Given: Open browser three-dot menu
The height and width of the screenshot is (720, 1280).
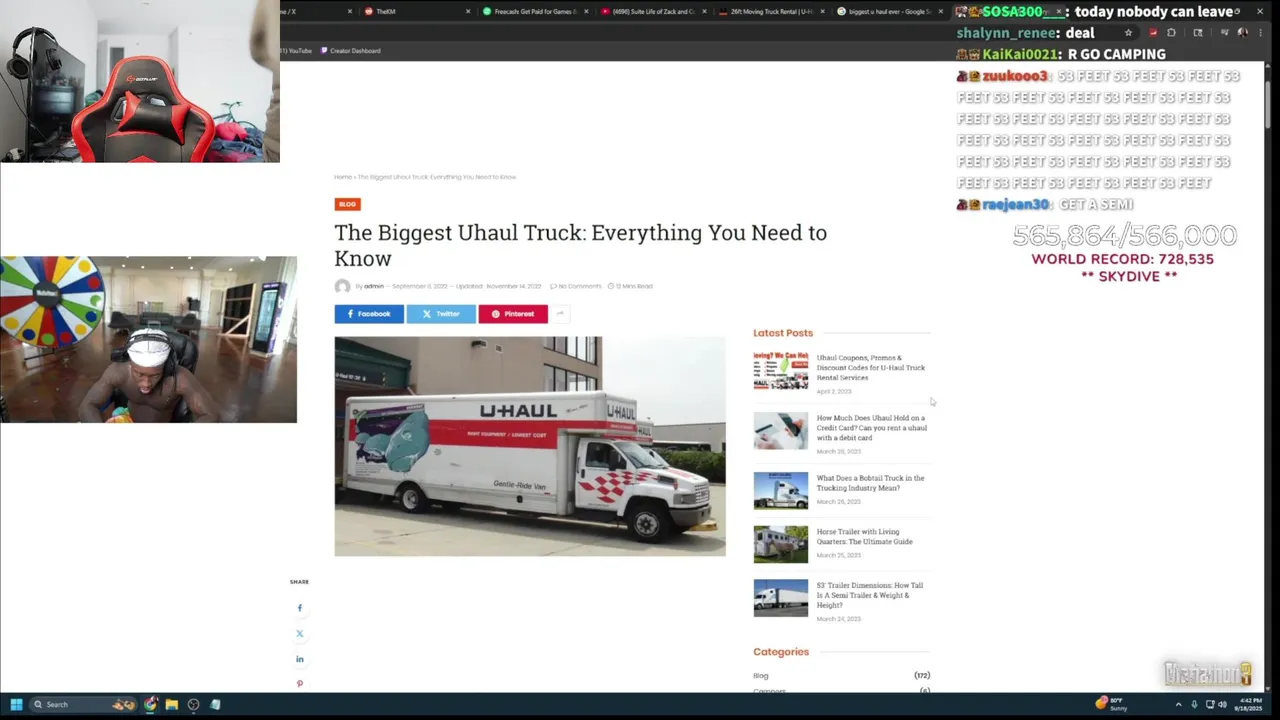Looking at the screenshot, I should pos(1261,33).
